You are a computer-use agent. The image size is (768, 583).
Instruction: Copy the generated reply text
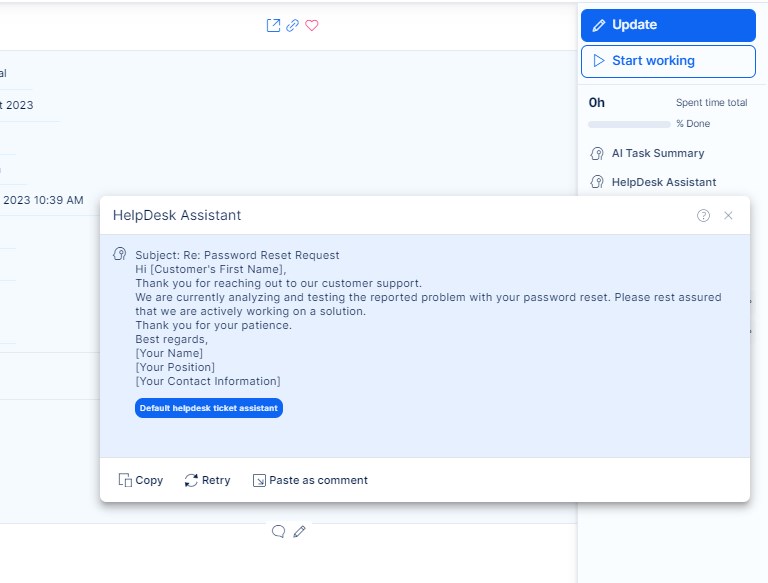141,480
